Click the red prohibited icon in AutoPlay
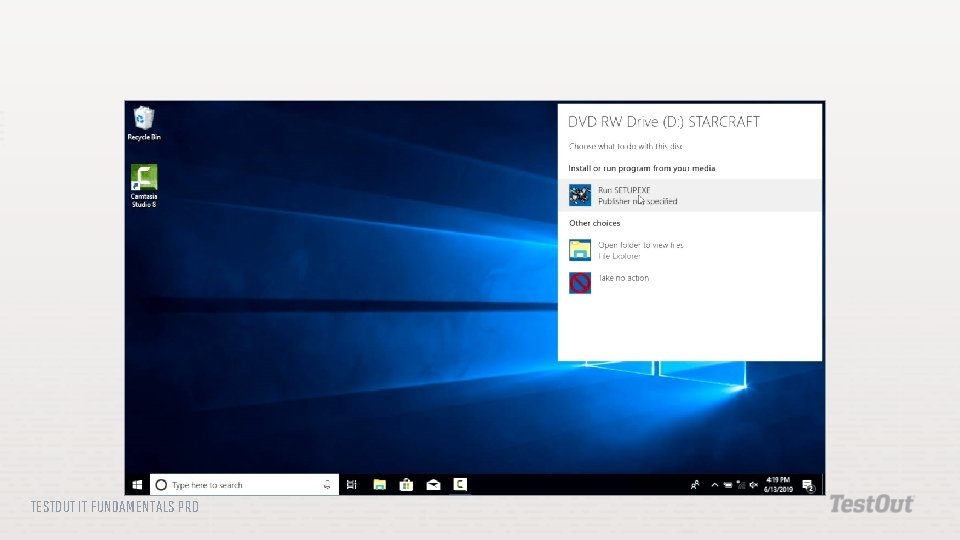The width and height of the screenshot is (960, 540). (580, 283)
